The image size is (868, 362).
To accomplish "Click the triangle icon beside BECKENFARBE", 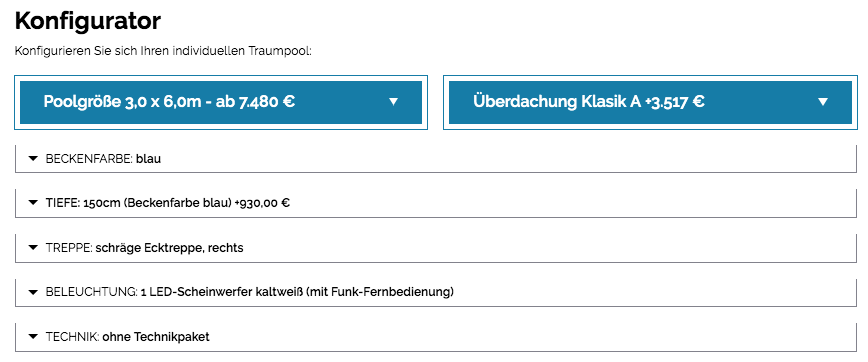I will 33,159.
